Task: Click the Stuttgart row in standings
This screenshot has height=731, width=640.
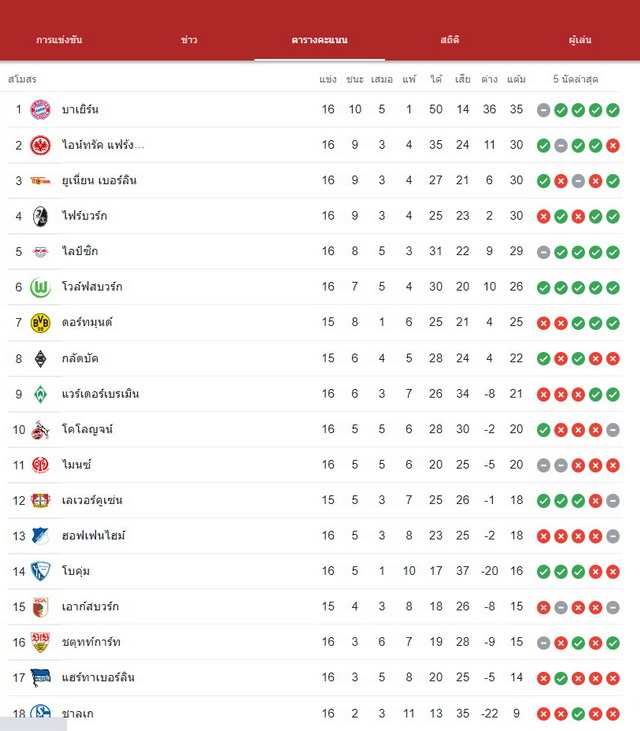Action: [x=315, y=642]
